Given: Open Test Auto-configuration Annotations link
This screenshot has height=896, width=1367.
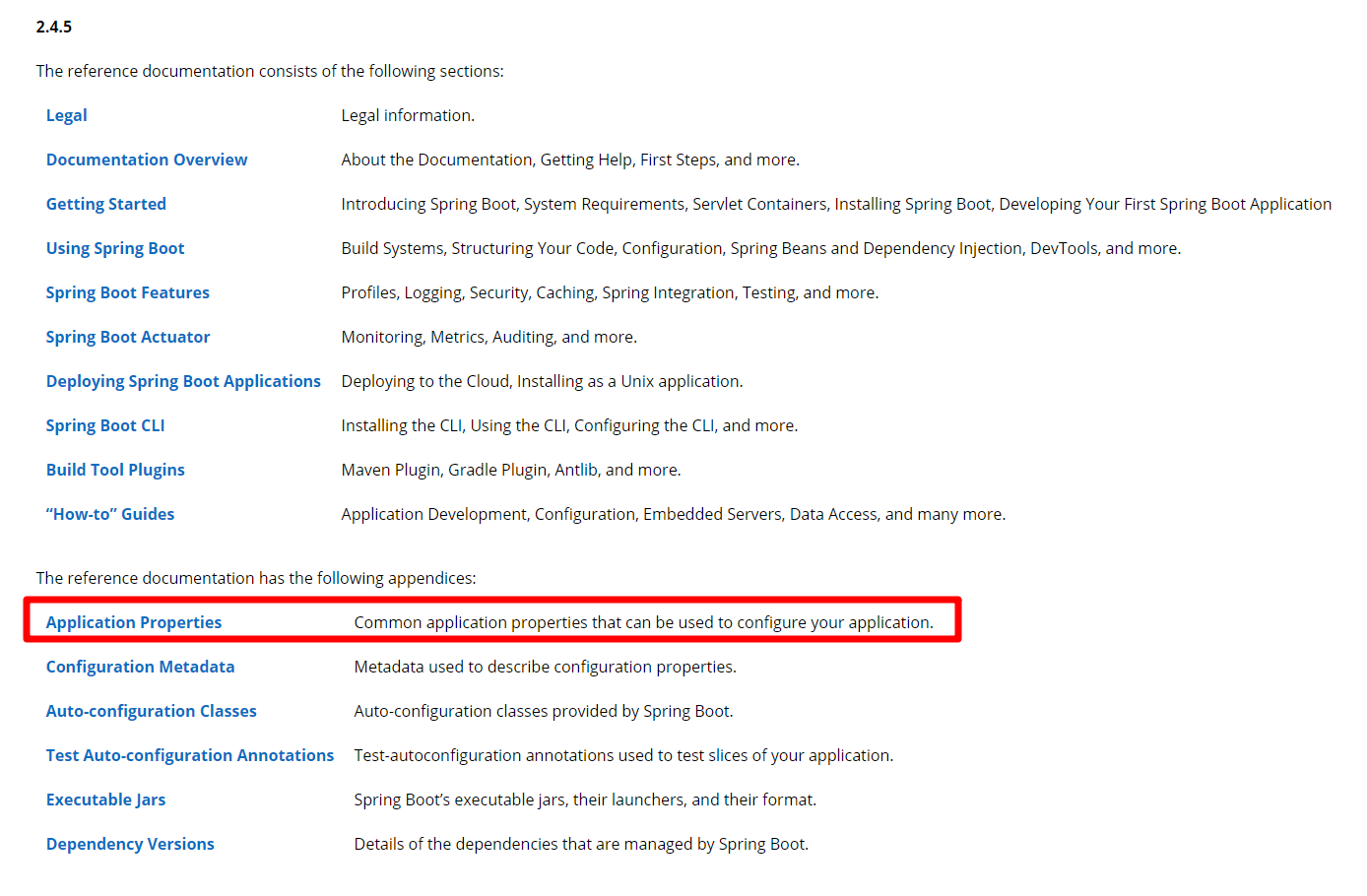Looking at the screenshot, I should point(190,755).
